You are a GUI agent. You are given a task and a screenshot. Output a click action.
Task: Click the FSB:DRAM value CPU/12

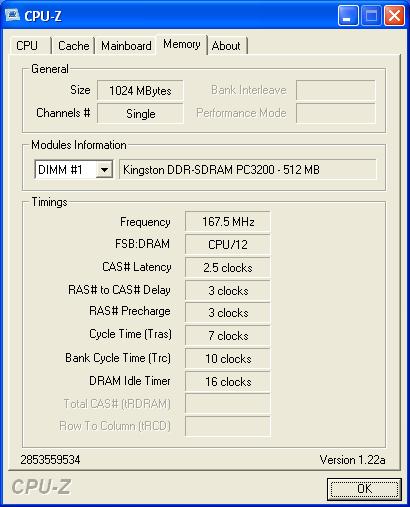[228, 245]
